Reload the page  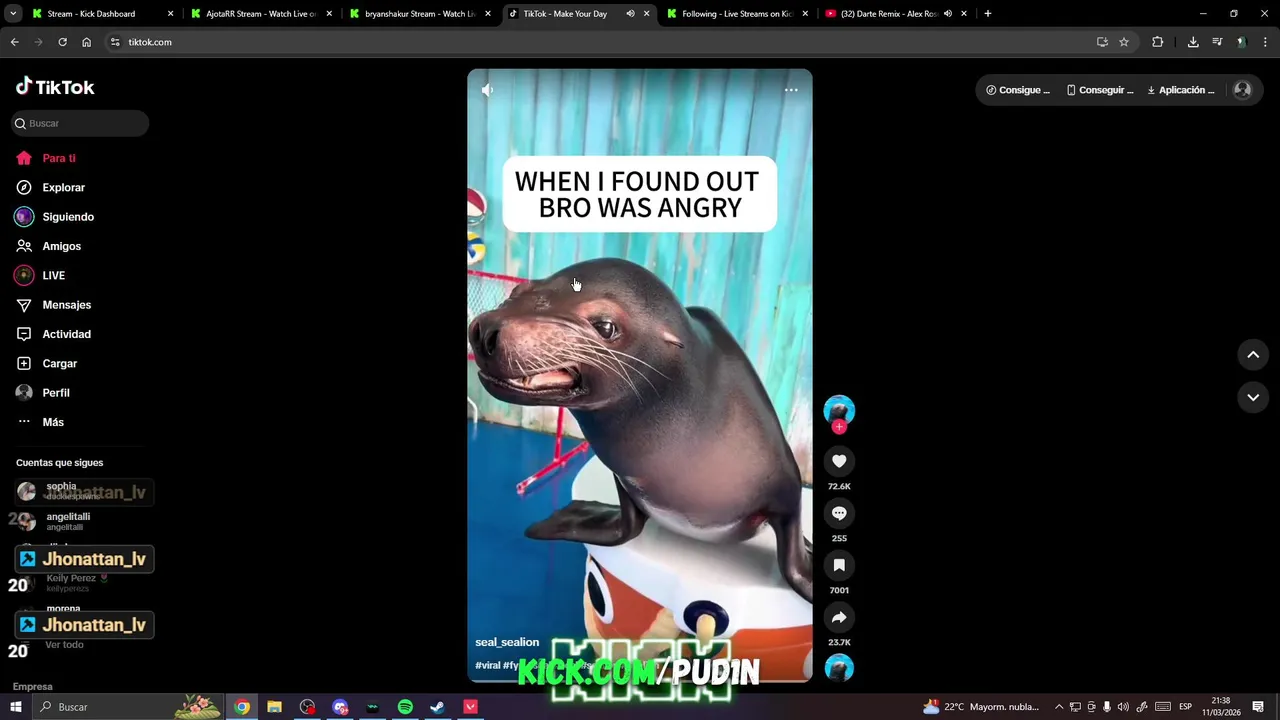(x=62, y=42)
